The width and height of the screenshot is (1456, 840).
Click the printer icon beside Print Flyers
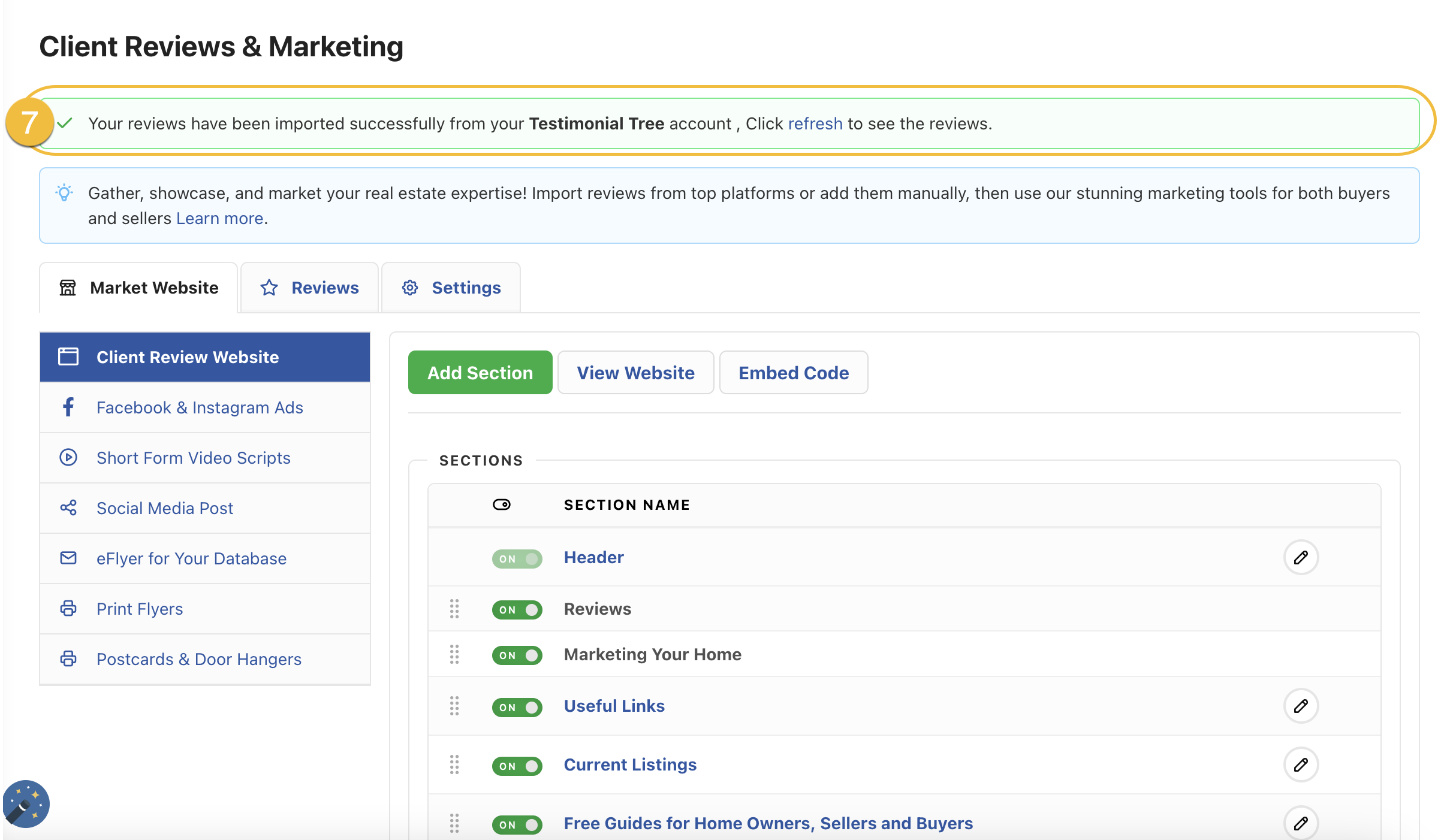pyautogui.click(x=68, y=608)
